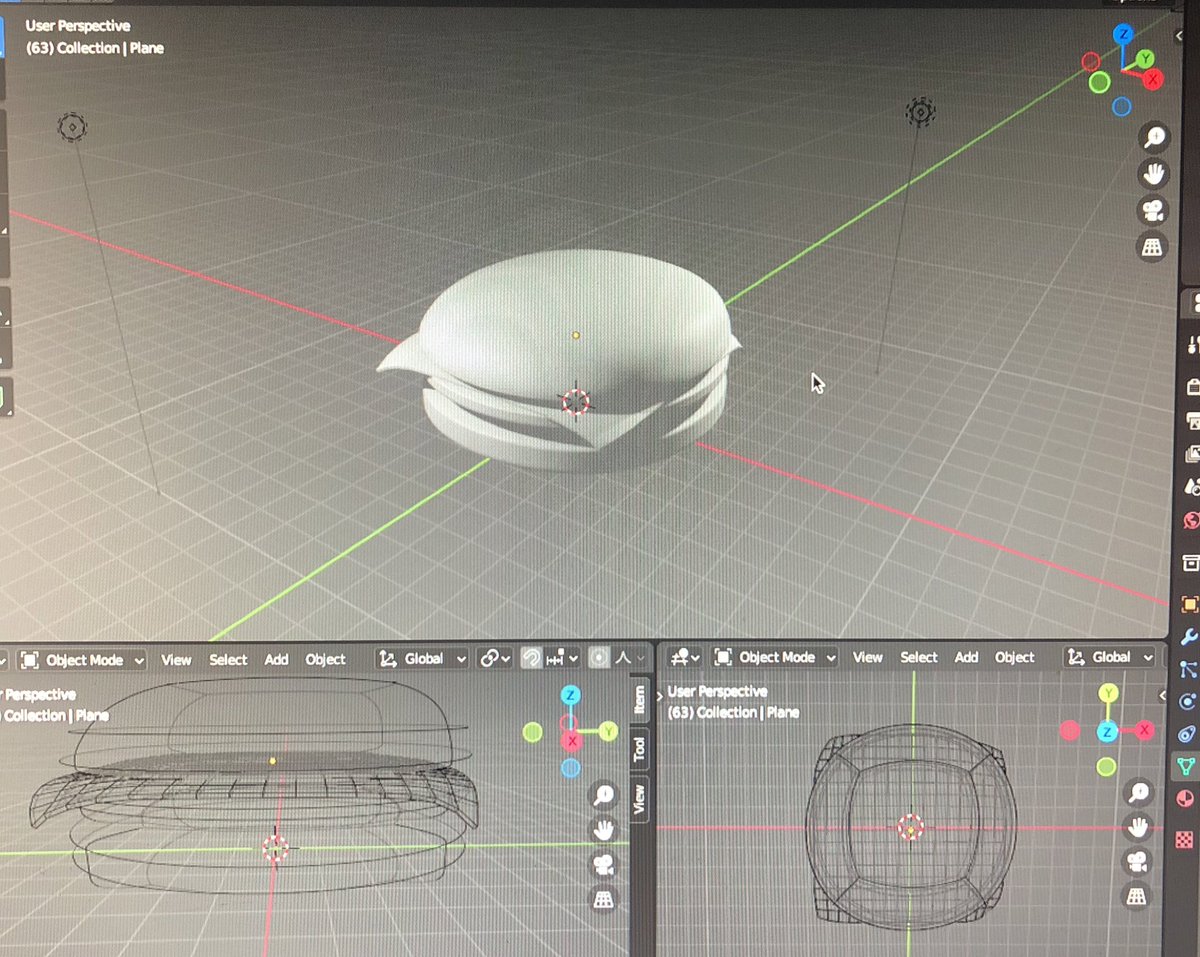
Task: Open Global orientation dropdown in bottom-right viewport
Action: (1110, 657)
